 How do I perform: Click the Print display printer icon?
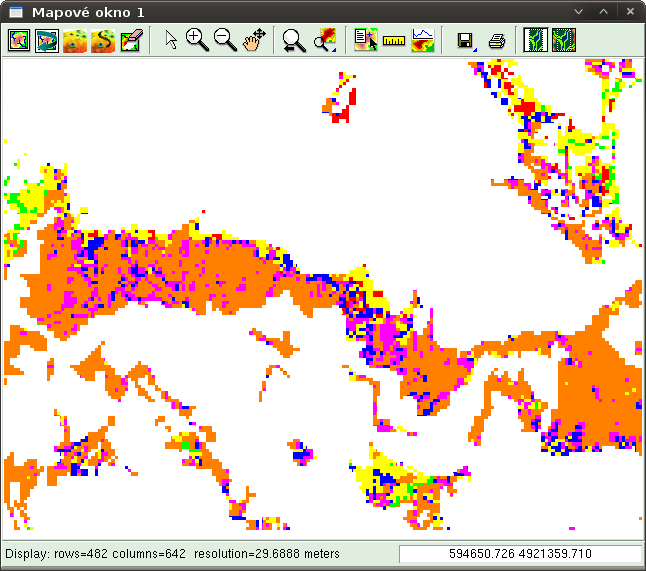pos(497,41)
